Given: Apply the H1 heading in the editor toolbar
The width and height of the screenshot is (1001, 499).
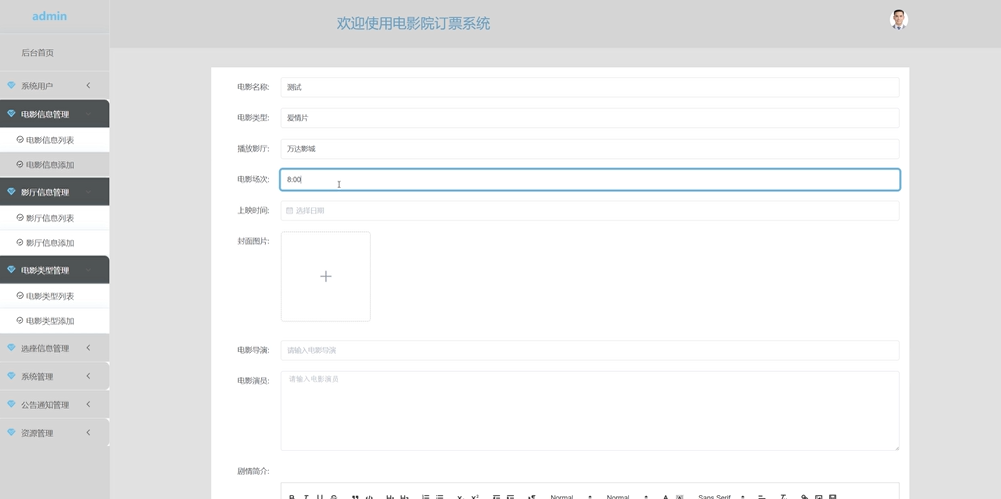Looking at the screenshot, I should (390, 496).
